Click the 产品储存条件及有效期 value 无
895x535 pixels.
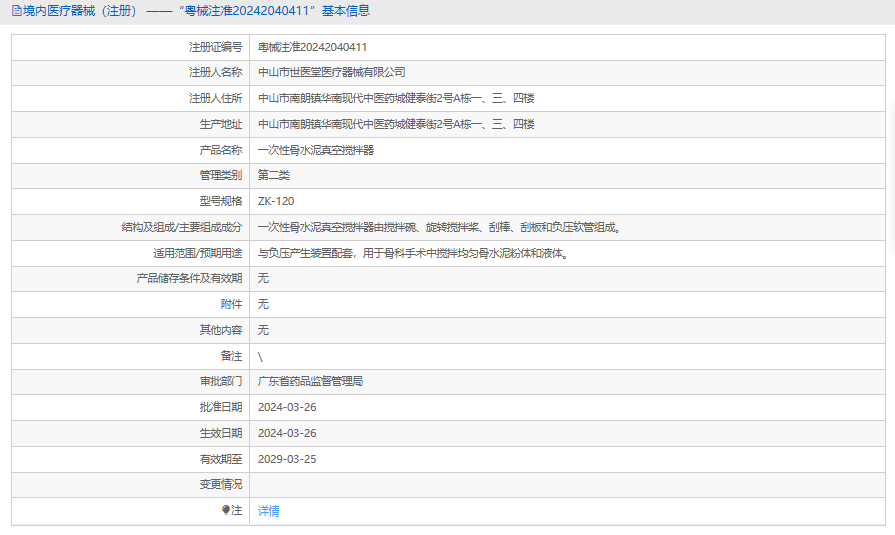tap(263, 278)
